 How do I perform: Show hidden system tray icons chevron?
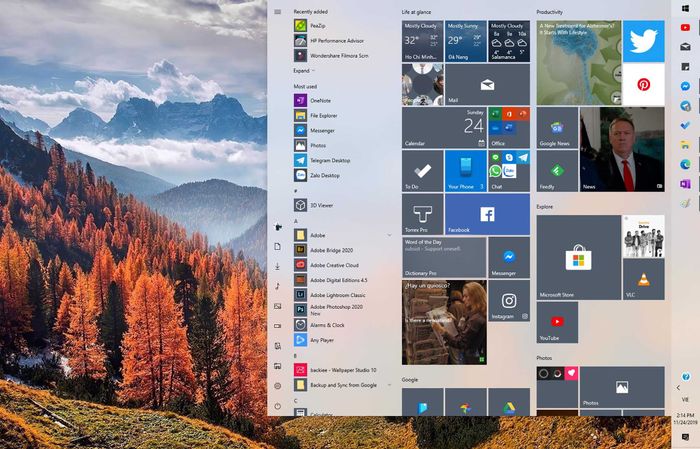678,388
